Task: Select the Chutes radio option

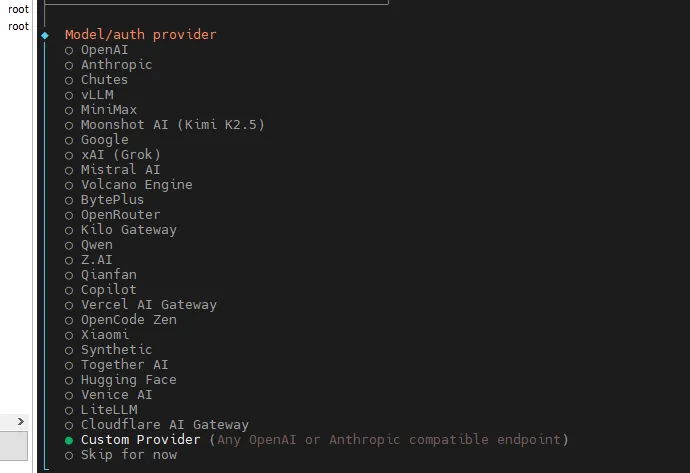Action: [104, 80]
